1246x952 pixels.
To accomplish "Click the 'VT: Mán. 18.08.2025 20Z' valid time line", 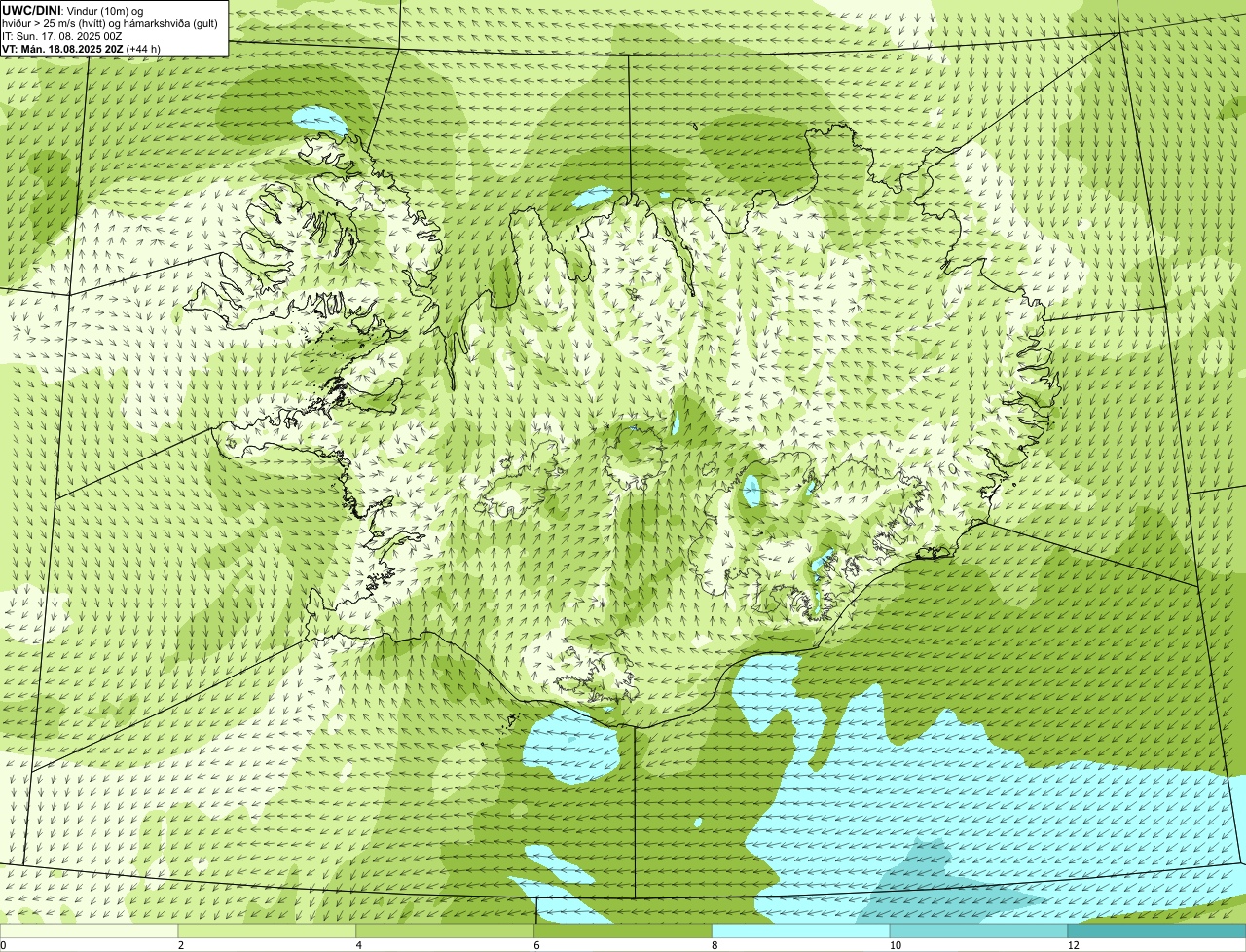I will [81, 48].
